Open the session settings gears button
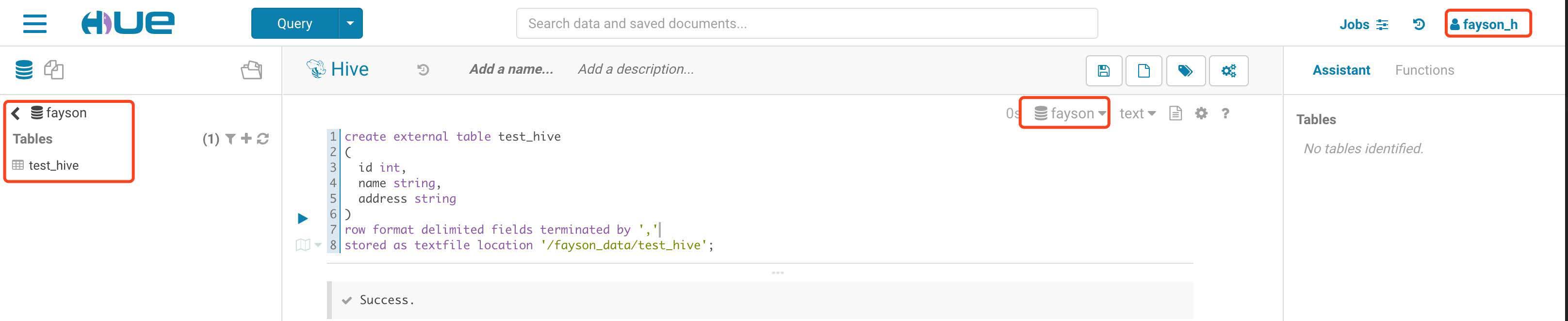This screenshot has width=1568, height=321. [1228, 70]
